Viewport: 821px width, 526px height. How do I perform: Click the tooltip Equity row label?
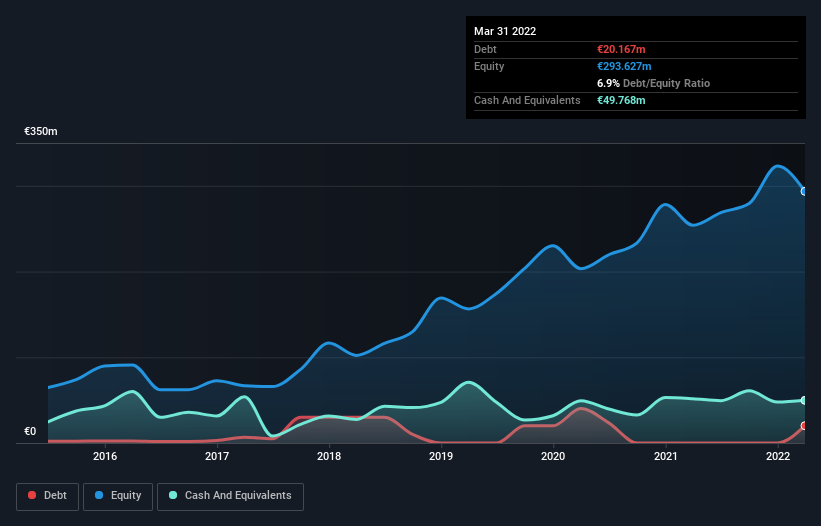point(489,66)
